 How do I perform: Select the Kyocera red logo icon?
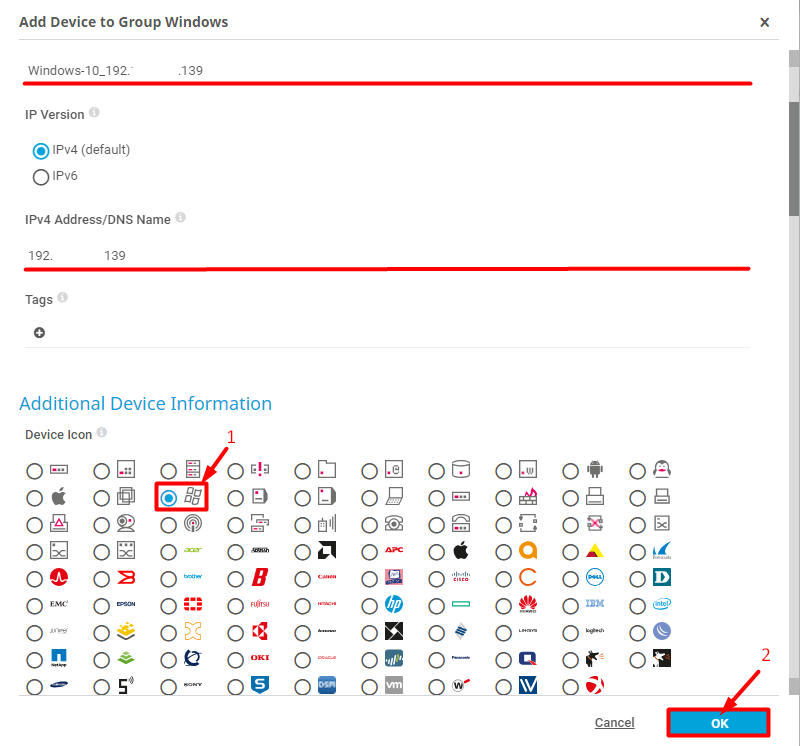[x=260, y=631]
